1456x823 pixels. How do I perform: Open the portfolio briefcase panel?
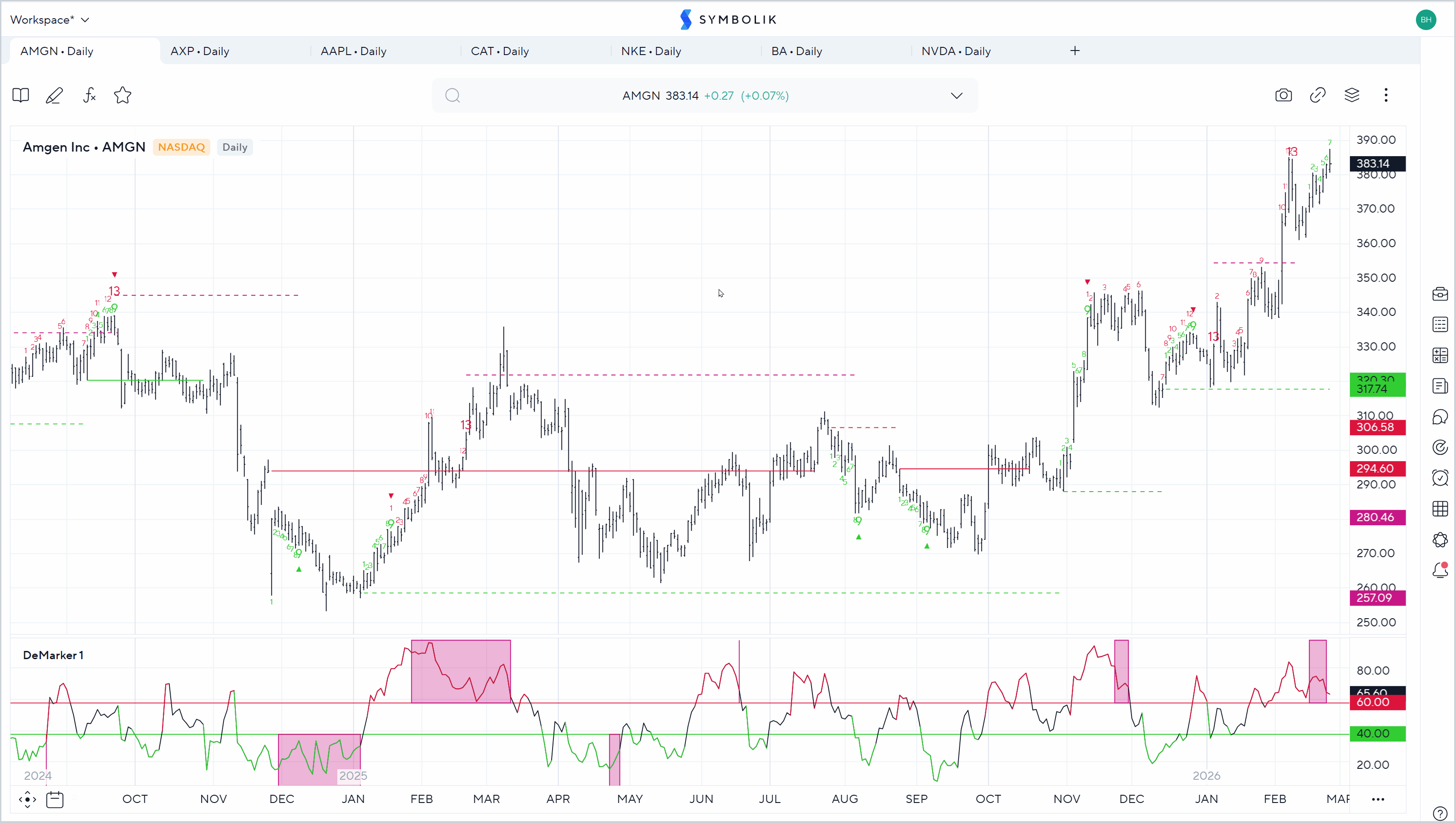(1440, 294)
